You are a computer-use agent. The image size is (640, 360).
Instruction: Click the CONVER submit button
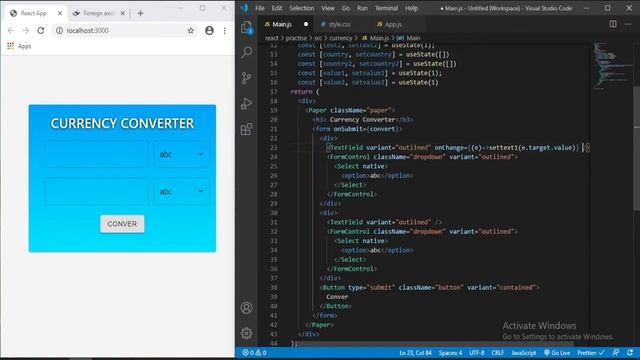click(x=122, y=224)
